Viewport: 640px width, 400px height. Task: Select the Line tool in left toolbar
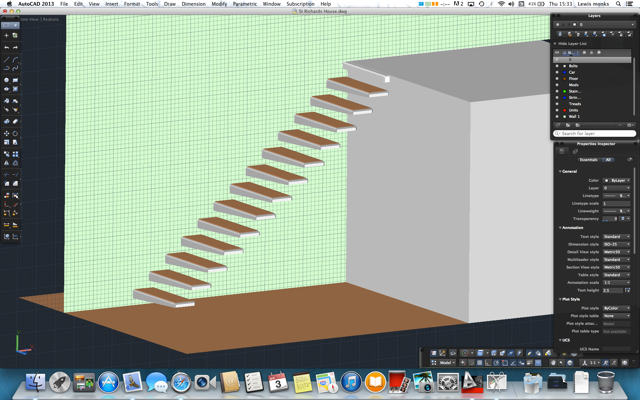6,59
